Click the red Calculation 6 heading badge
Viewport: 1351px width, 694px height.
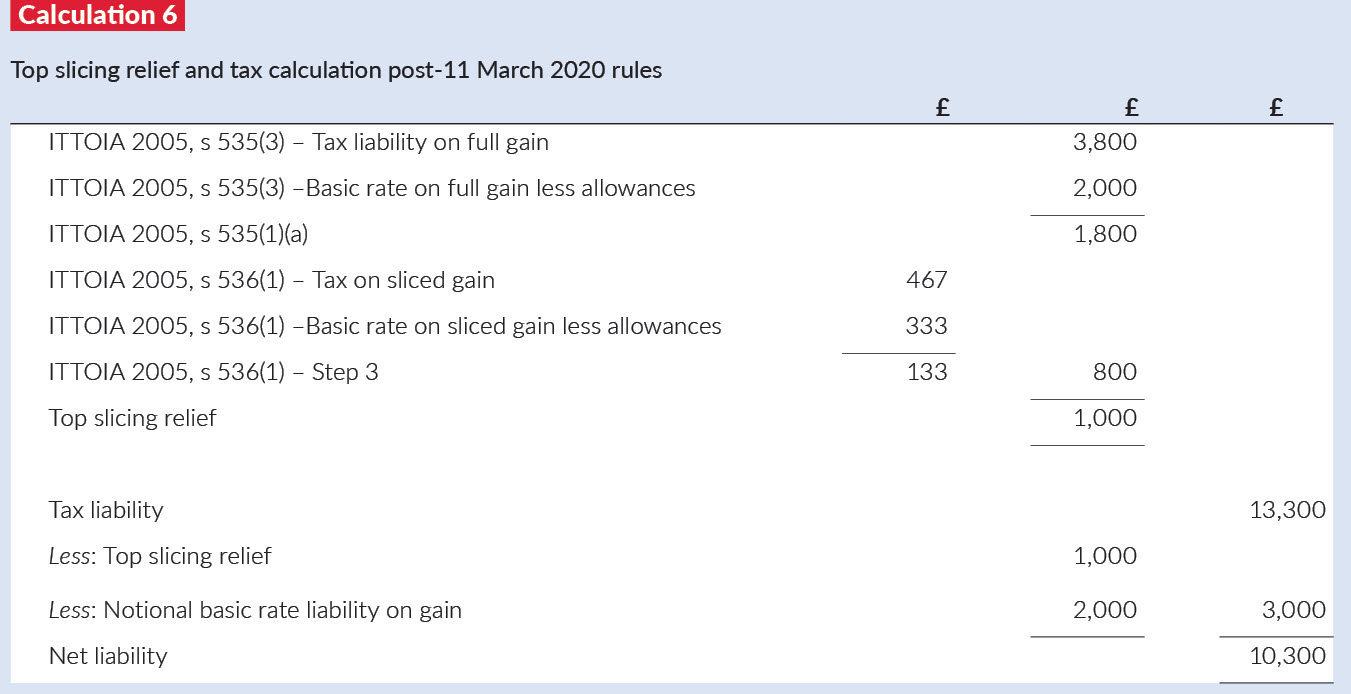(97, 16)
